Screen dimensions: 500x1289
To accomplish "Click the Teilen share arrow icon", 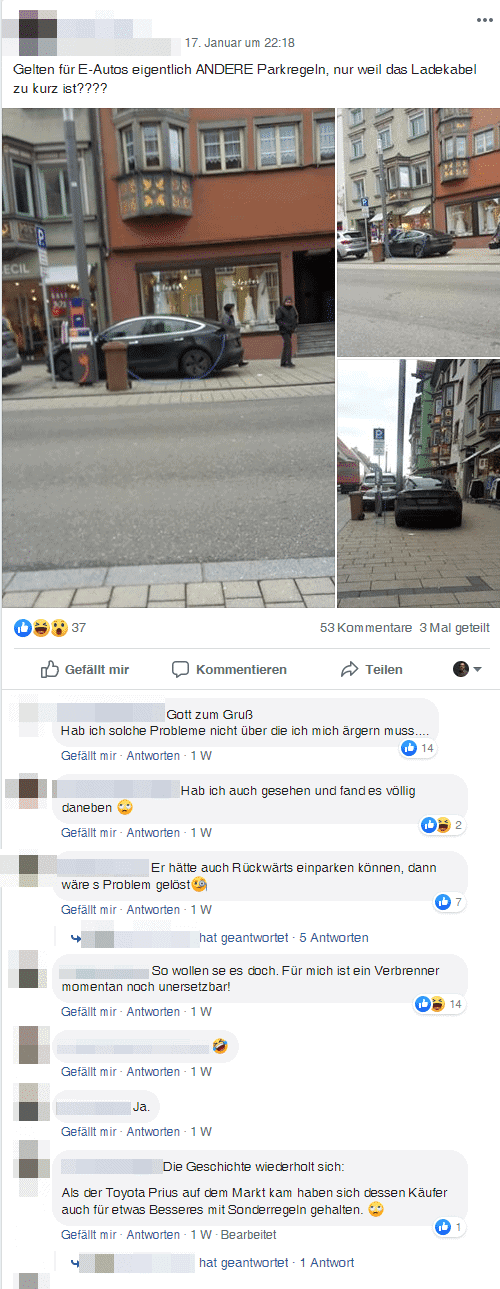I will (x=350, y=669).
